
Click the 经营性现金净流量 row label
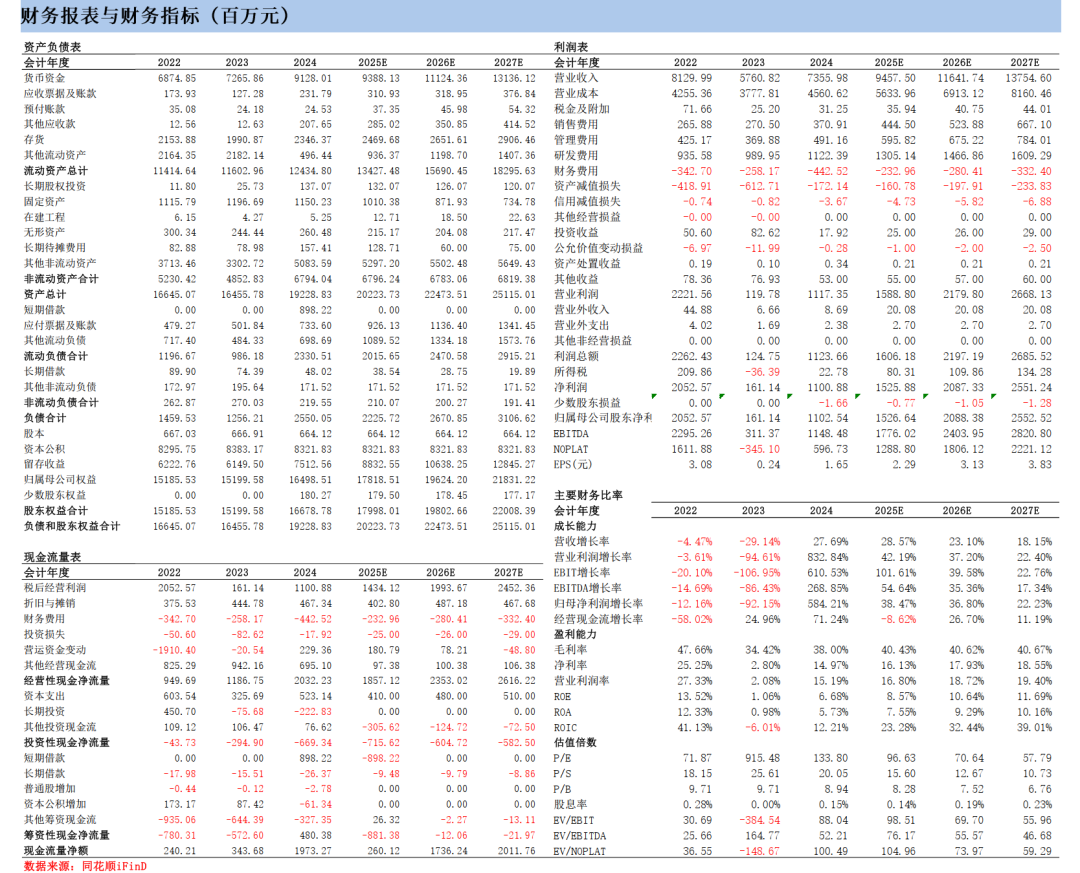(x=66, y=680)
